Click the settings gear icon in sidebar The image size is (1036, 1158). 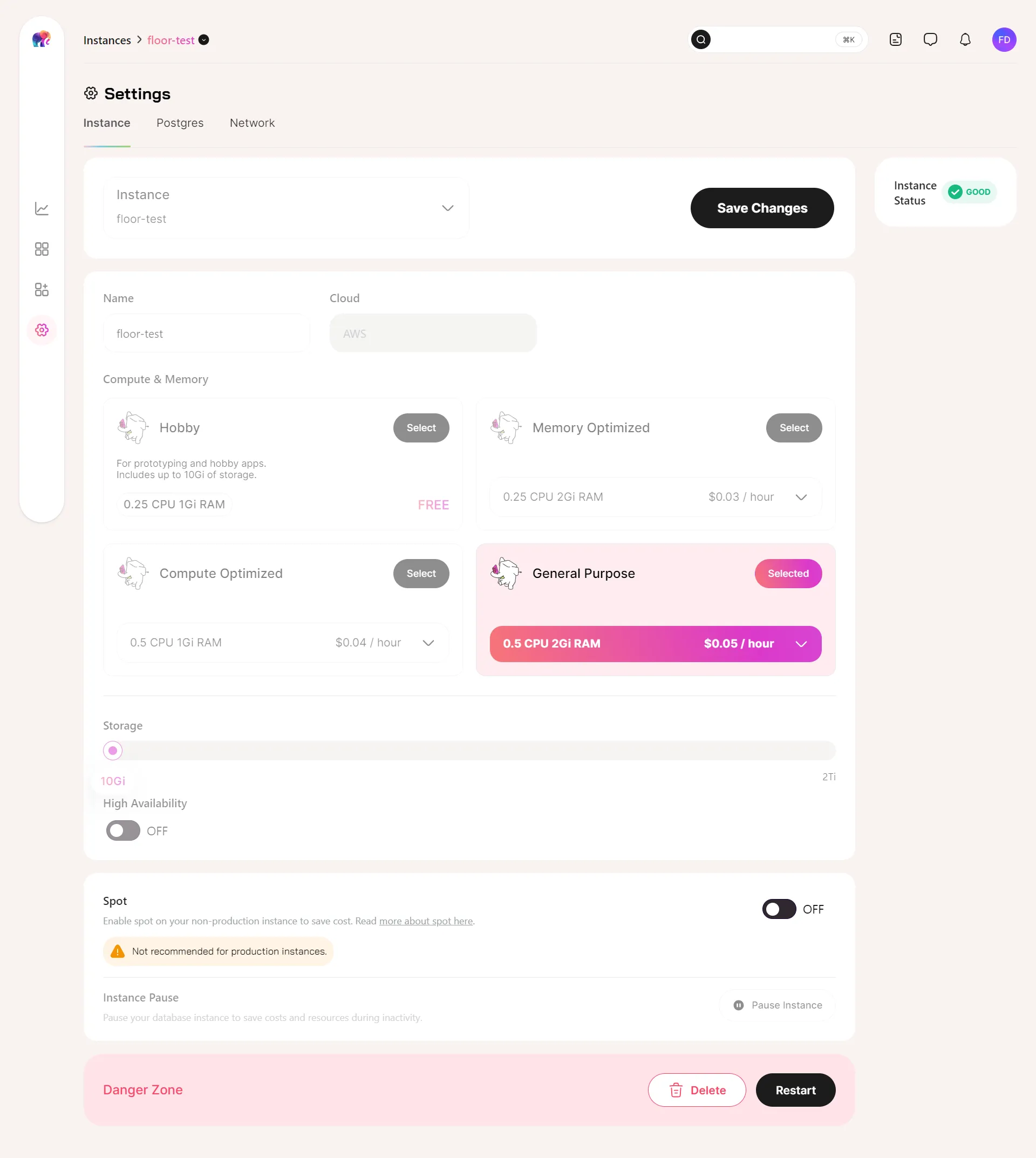click(41, 329)
